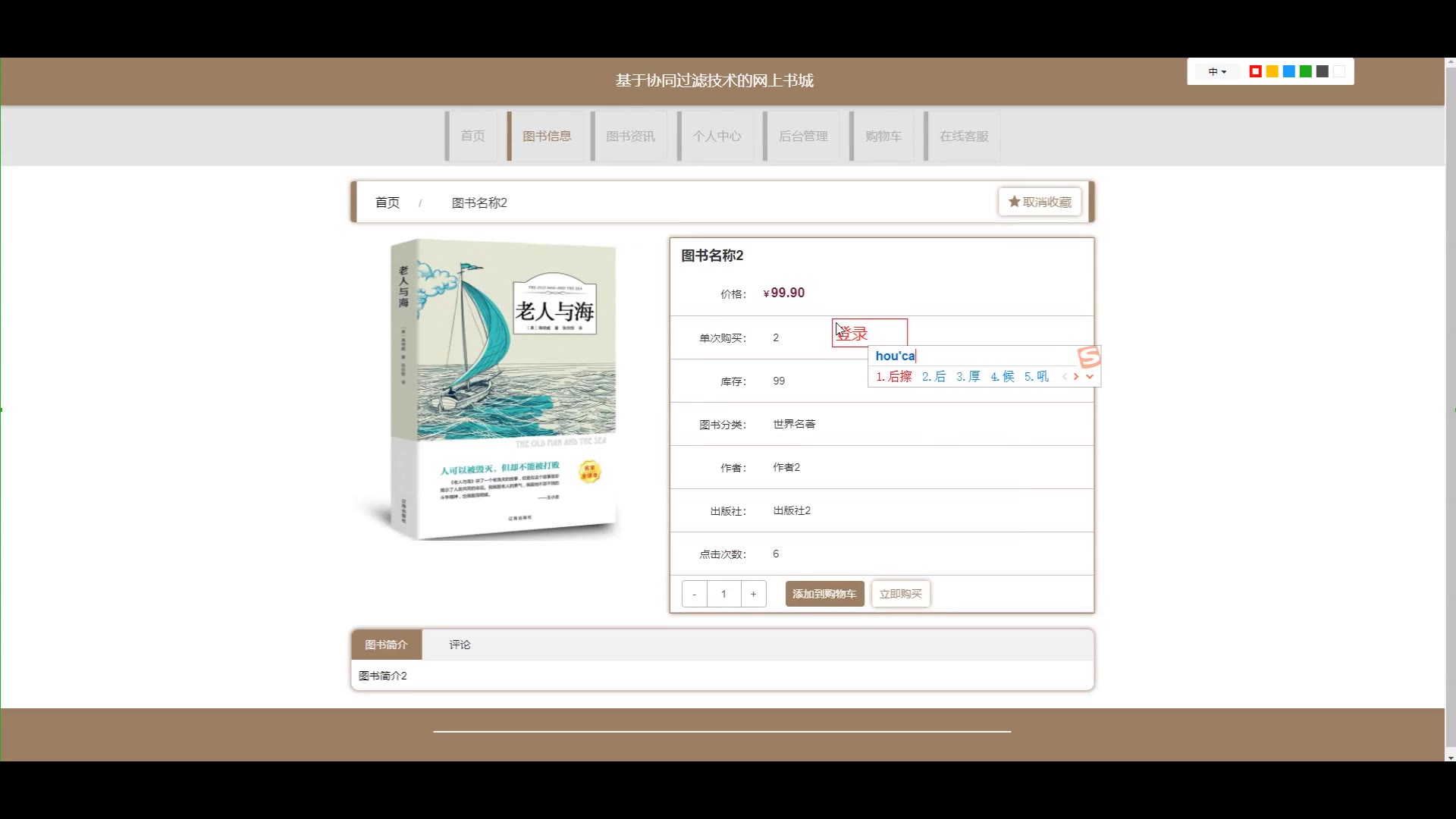Screen dimensions: 1456x819
Task: Switch to the 评论 tab
Action: [460, 645]
